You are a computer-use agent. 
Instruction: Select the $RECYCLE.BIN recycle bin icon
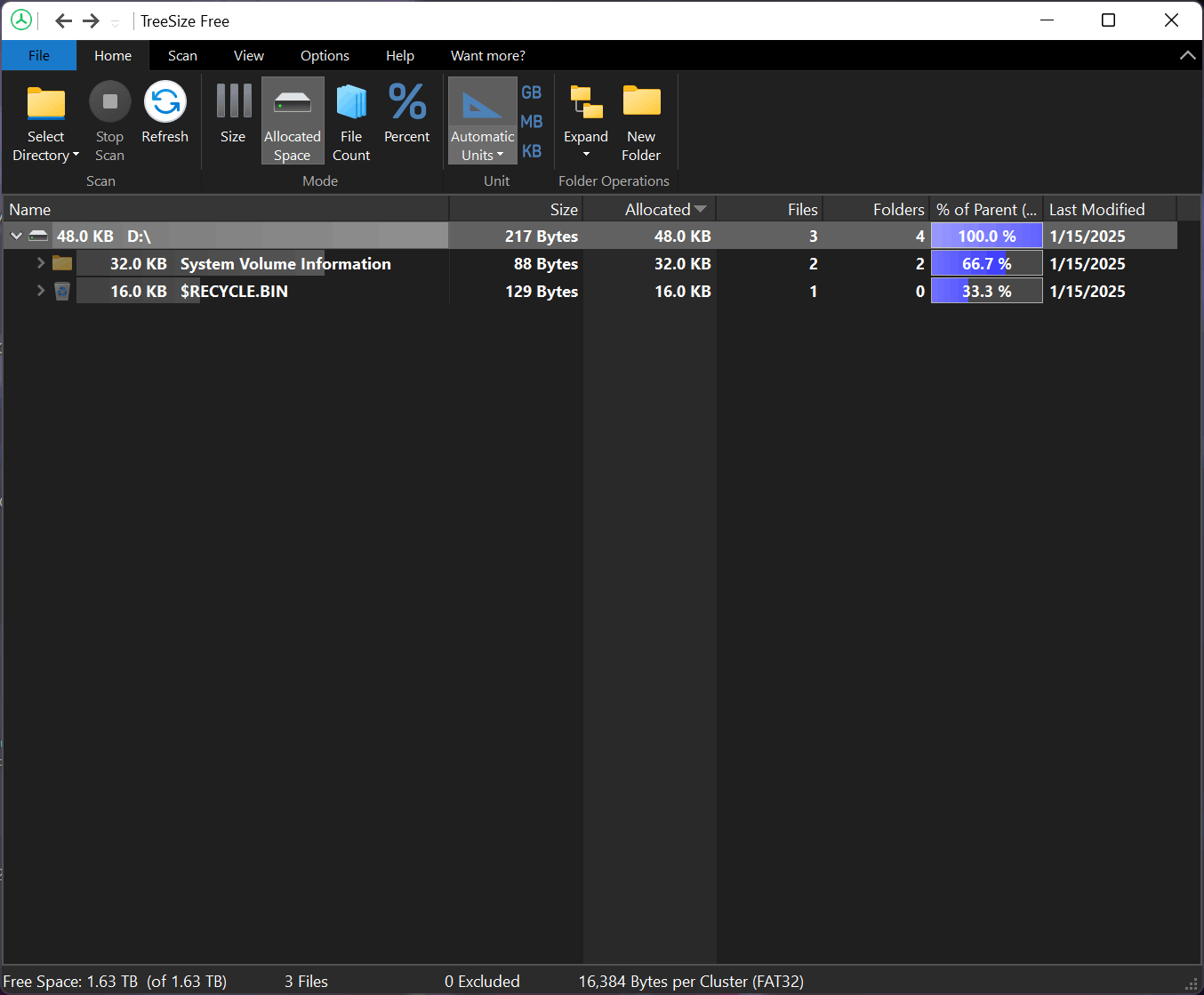pyautogui.click(x=62, y=291)
